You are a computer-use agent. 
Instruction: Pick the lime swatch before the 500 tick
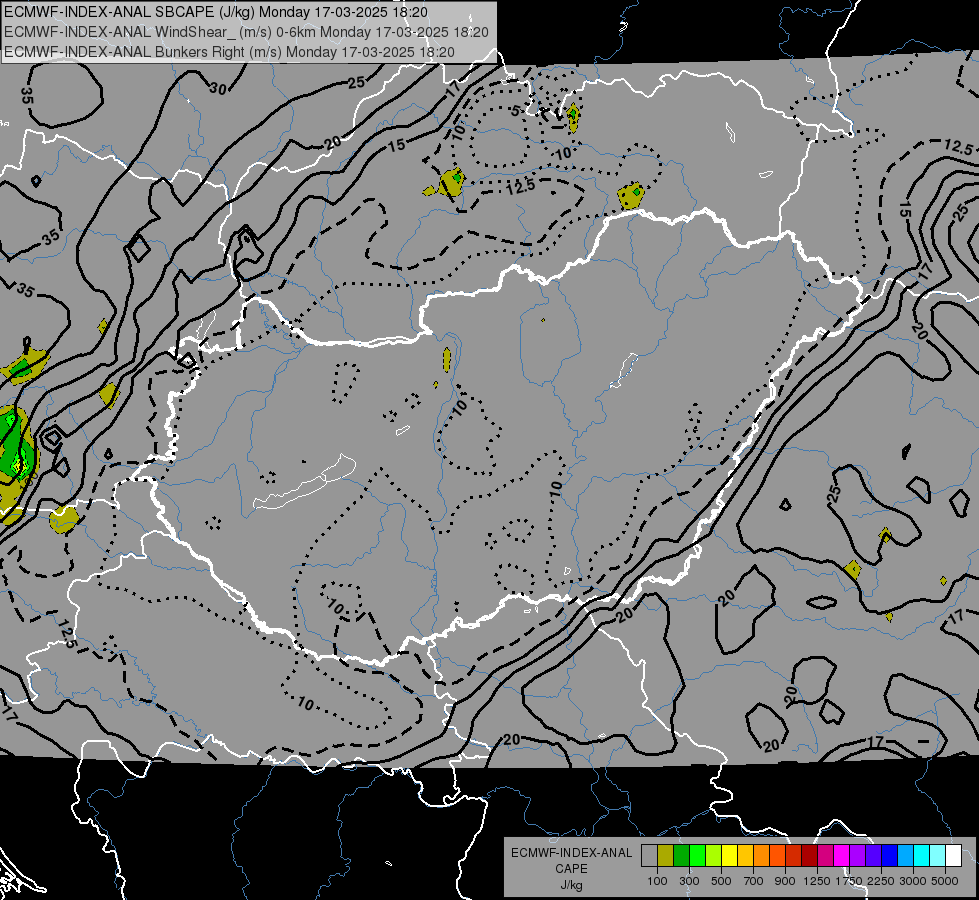click(714, 856)
